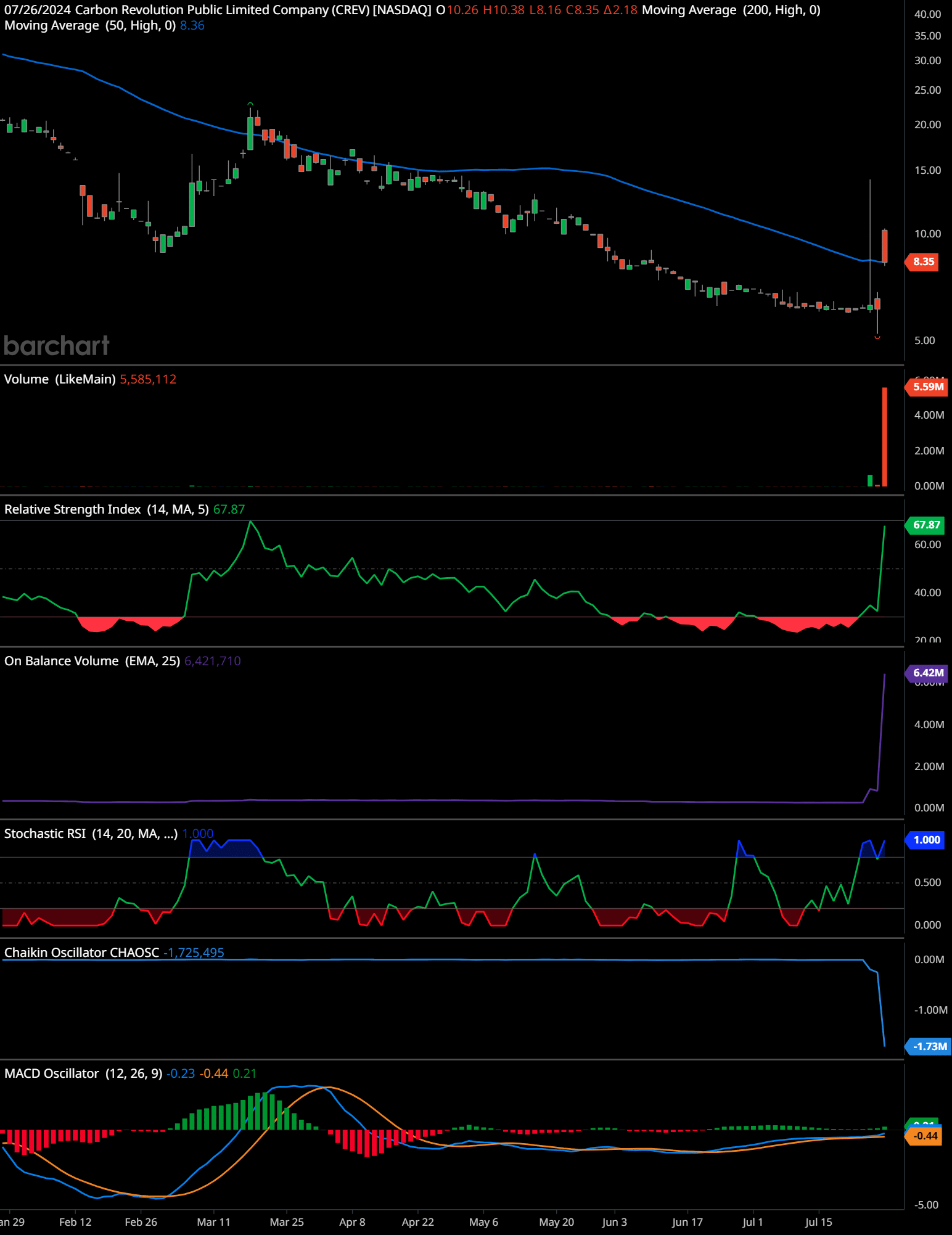
Task: Click the Feb 12 date label
Action: 75,1222
